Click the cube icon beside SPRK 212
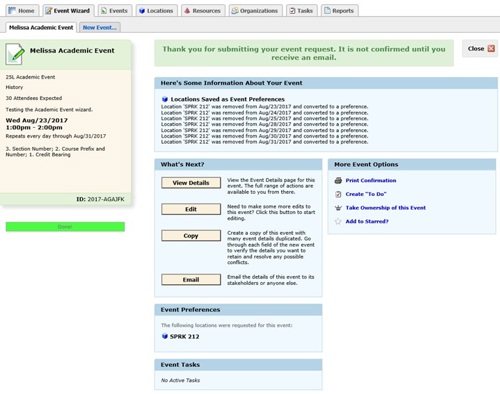This screenshot has height=394, width=500. coord(164,336)
